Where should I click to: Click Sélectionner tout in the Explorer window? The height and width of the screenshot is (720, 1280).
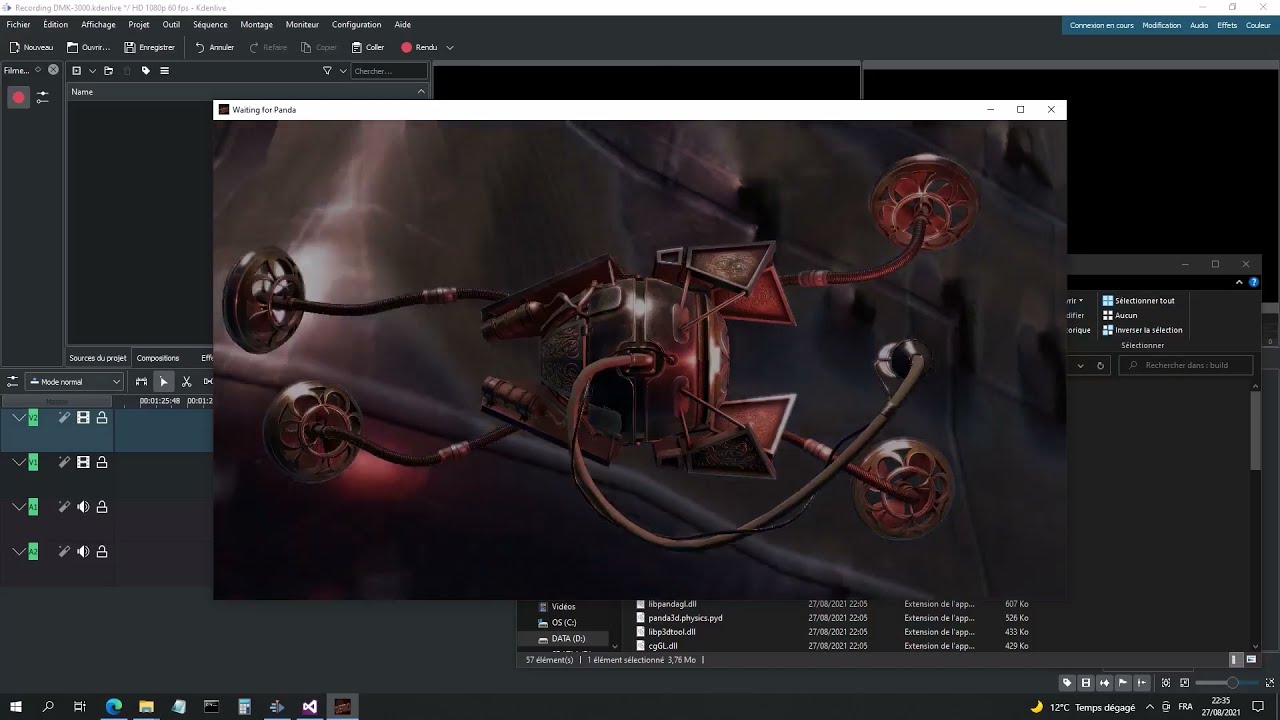(x=1138, y=300)
